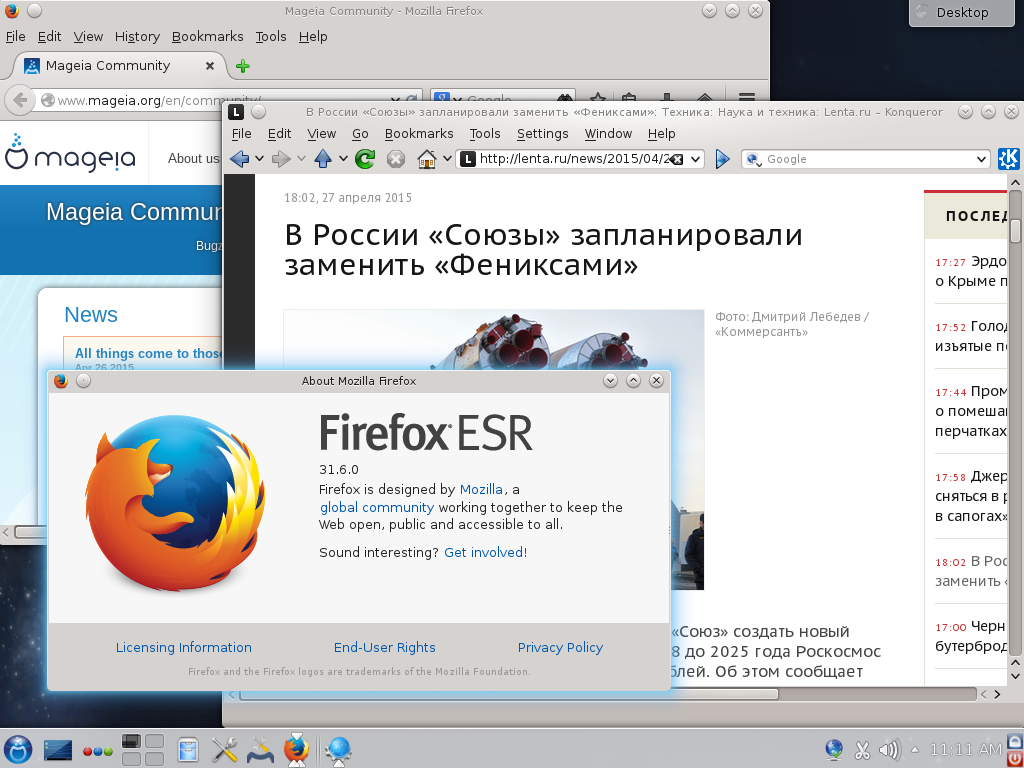Click the Lenta.ru favicon in Konqueror's address bar

468,159
